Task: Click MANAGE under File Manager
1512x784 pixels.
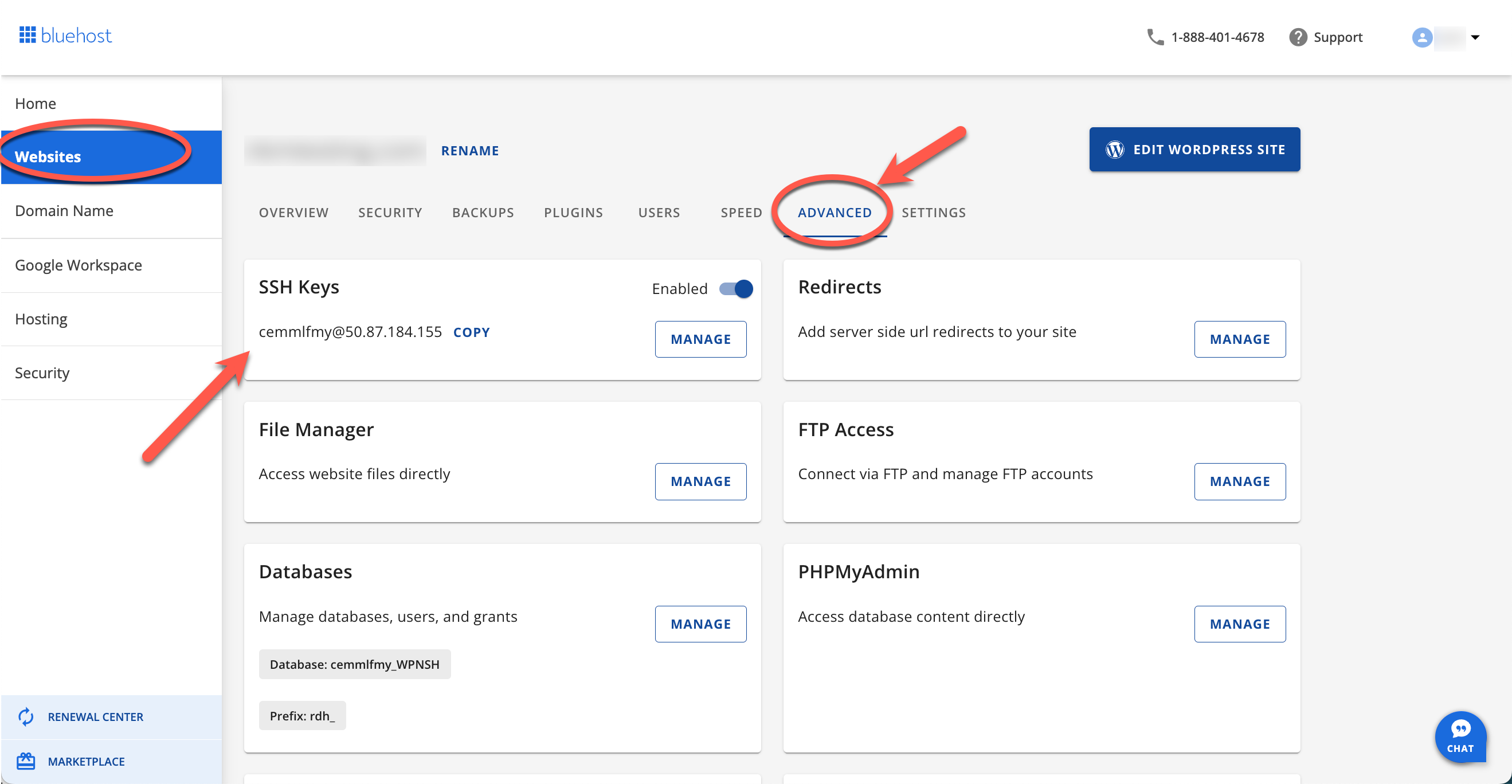Action: [700, 481]
